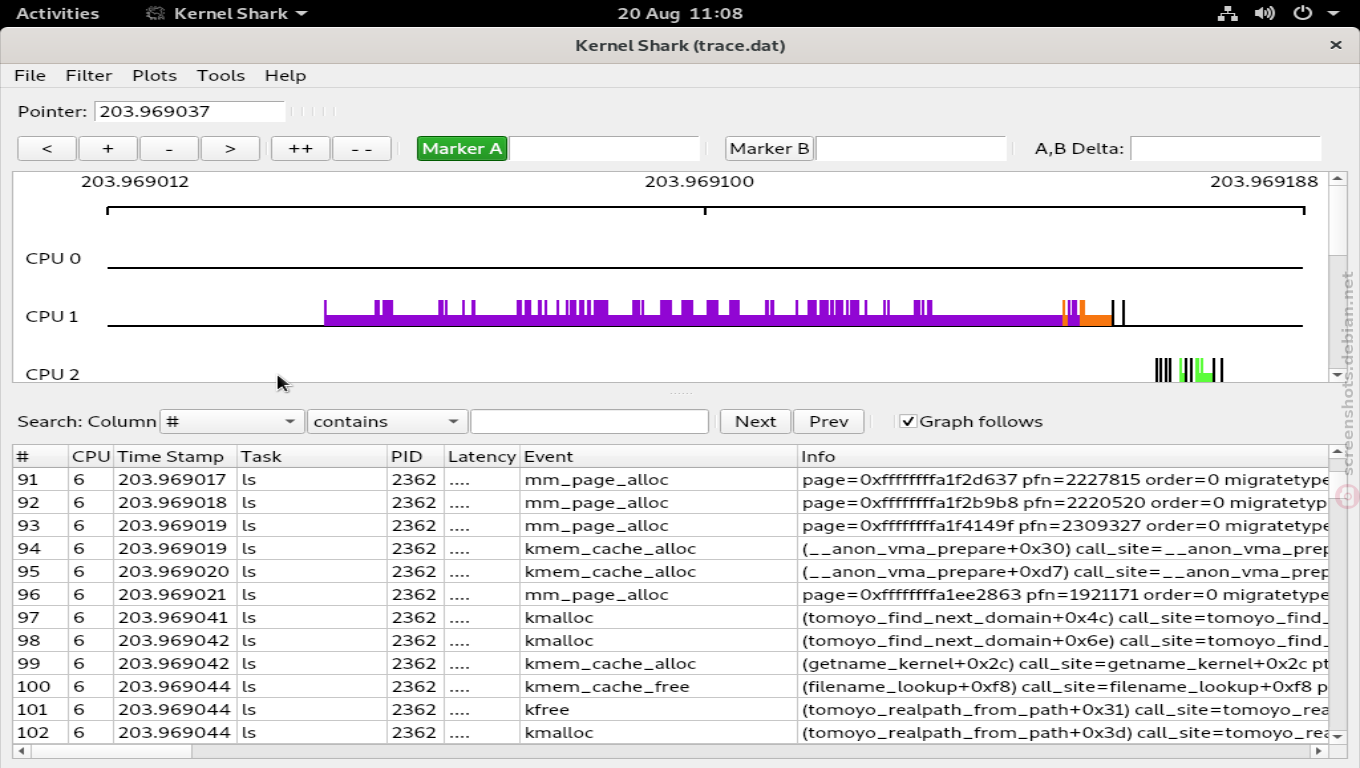The height and width of the screenshot is (768, 1360).
Task: Click the zoom in '+' button
Action: click(108, 148)
